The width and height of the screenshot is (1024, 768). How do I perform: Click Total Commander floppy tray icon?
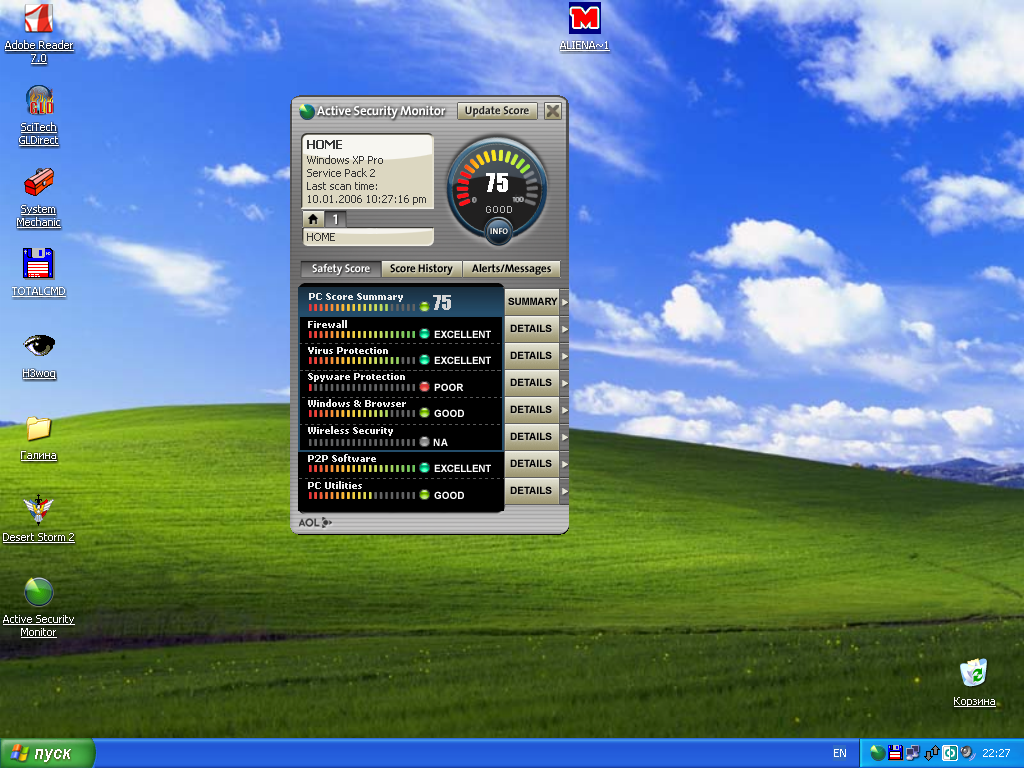tap(895, 753)
